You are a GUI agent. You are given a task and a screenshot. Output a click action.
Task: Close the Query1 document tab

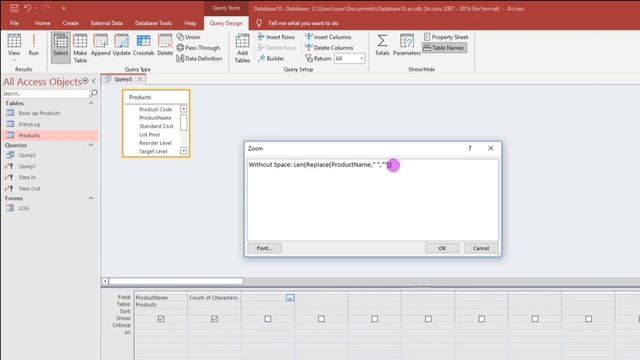pos(140,79)
